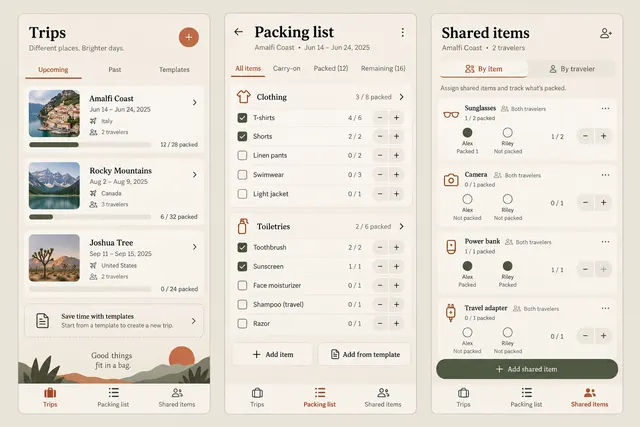Open the Power bank item options menu
Screen dimensions: 640x427
[605, 242]
